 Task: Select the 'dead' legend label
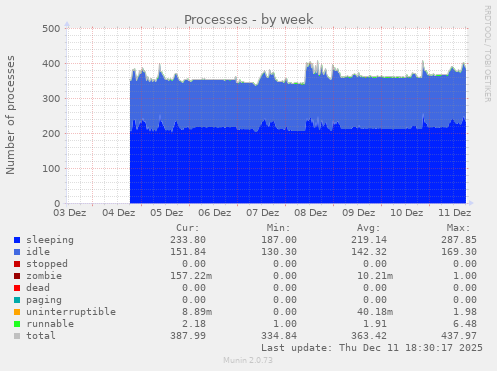[x=38, y=288]
